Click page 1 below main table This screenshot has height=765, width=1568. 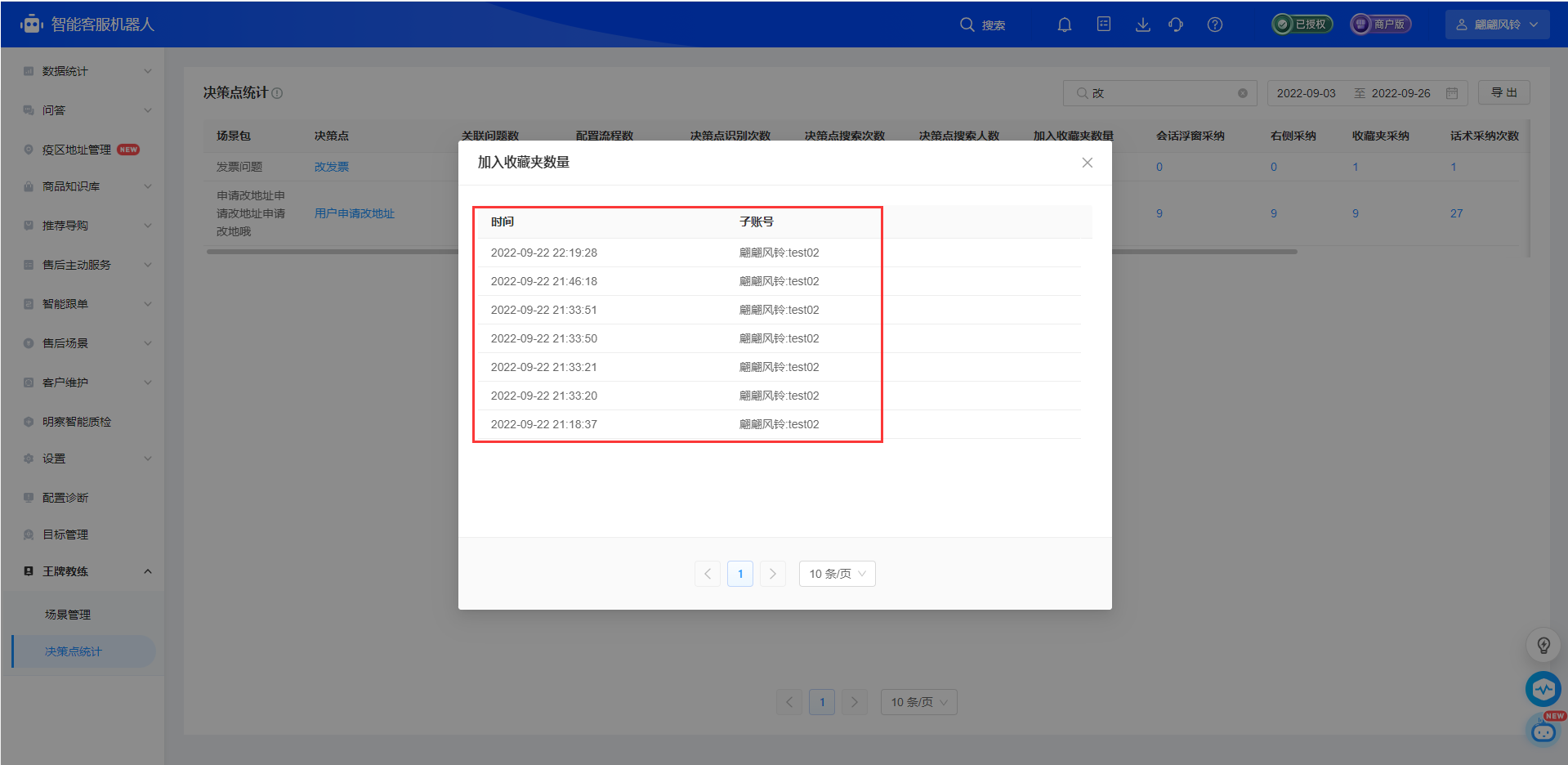(x=822, y=702)
